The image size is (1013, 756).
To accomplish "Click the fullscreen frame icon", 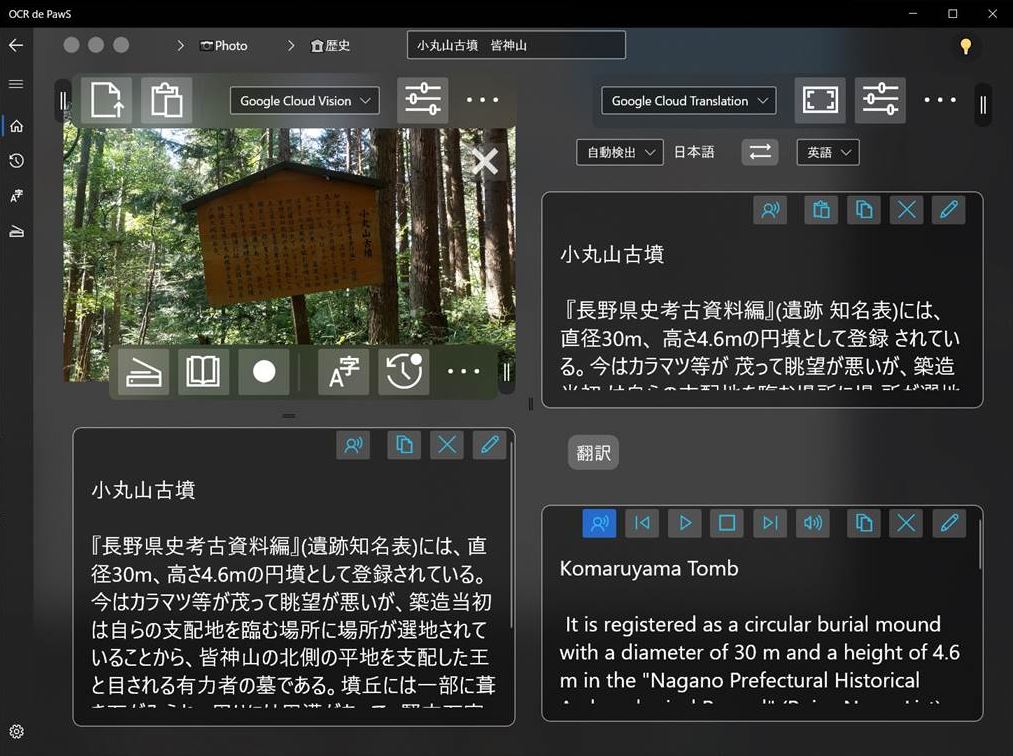I will click(x=820, y=101).
